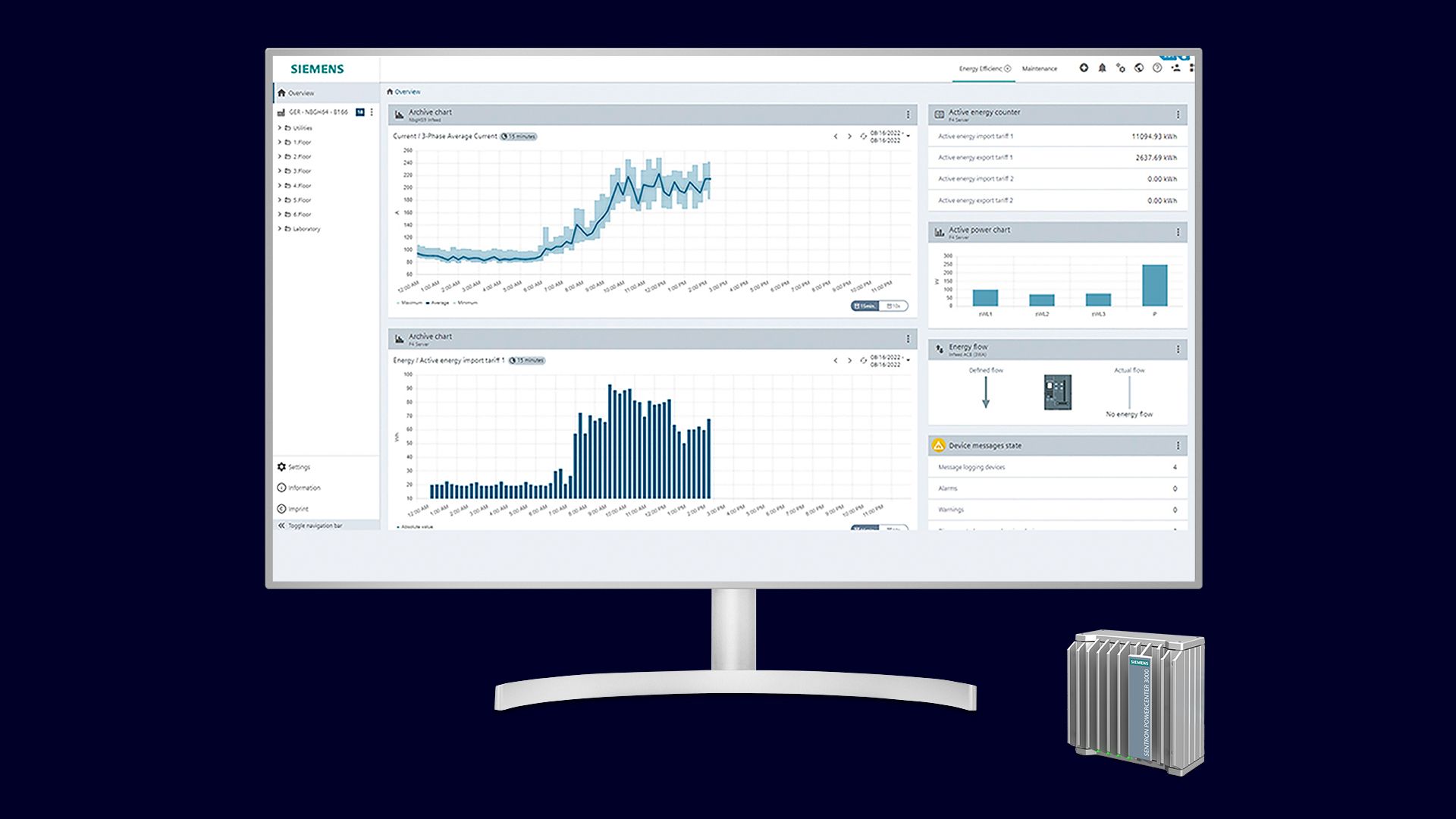This screenshot has width=1456, height=819.
Task: Open options menu of Device messages state
Action: [x=1178, y=445]
